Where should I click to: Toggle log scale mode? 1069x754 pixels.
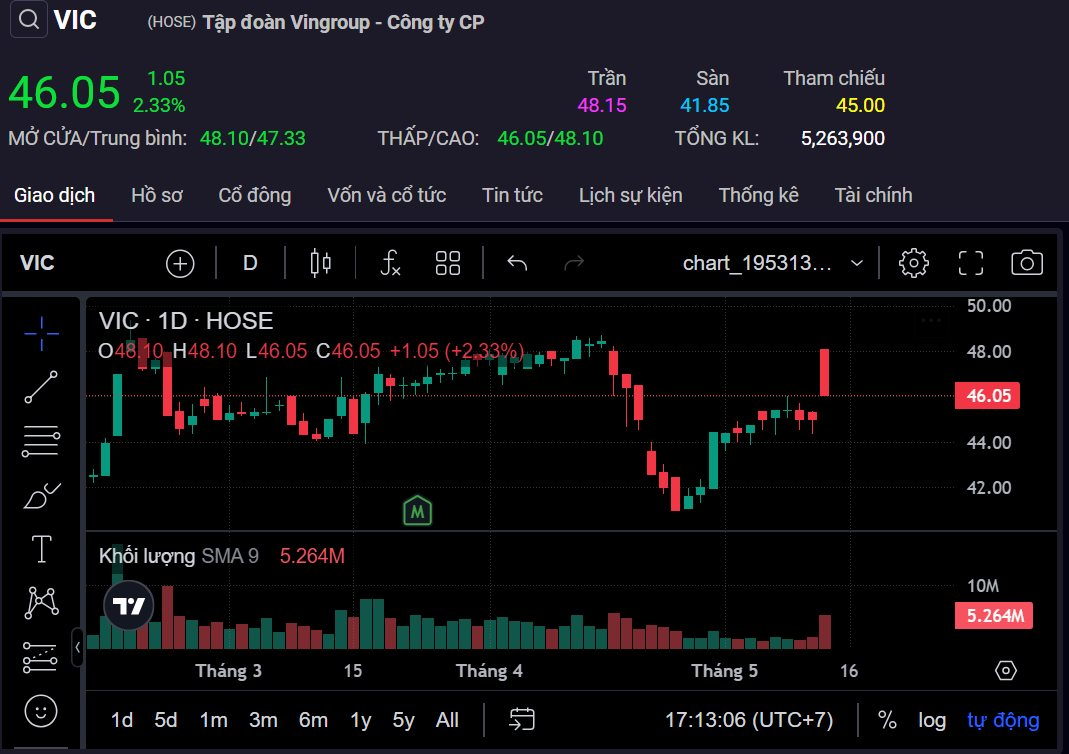click(x=931, y=720)
